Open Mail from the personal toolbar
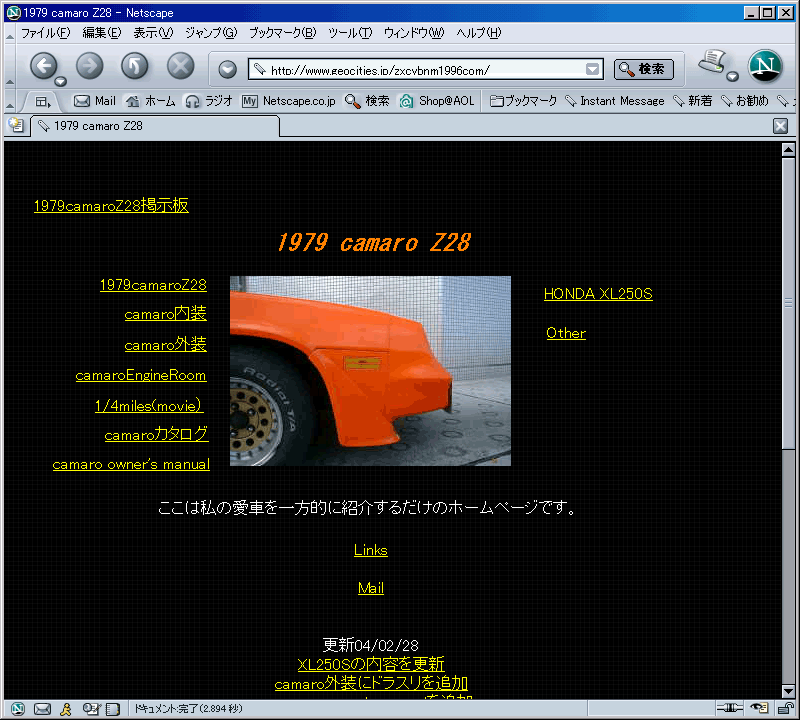This screenshot has height=720, width=800. (x=95, y=101)
